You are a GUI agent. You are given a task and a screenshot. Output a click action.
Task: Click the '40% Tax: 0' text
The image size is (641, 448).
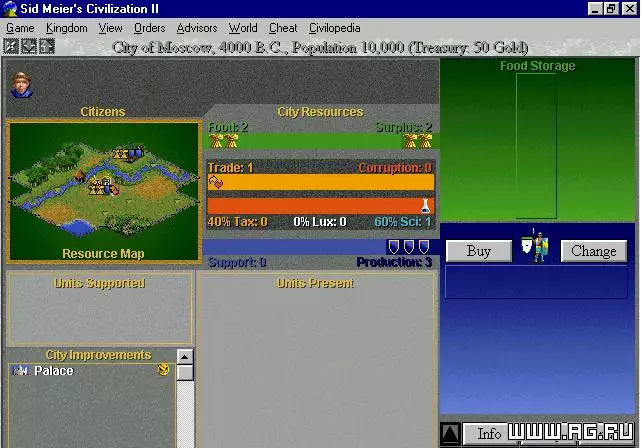point(238,222)
